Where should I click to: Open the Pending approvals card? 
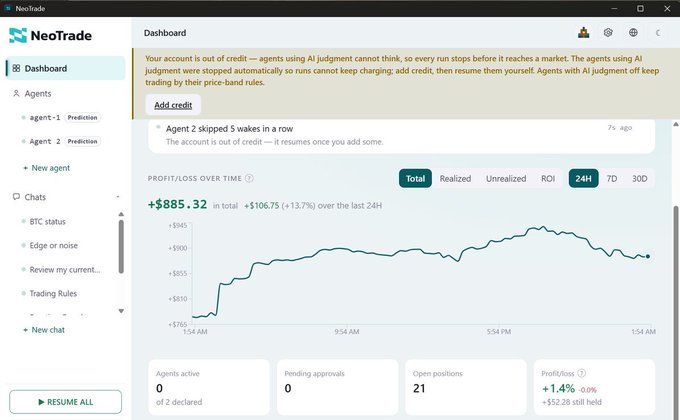click(x=337, y=387)
